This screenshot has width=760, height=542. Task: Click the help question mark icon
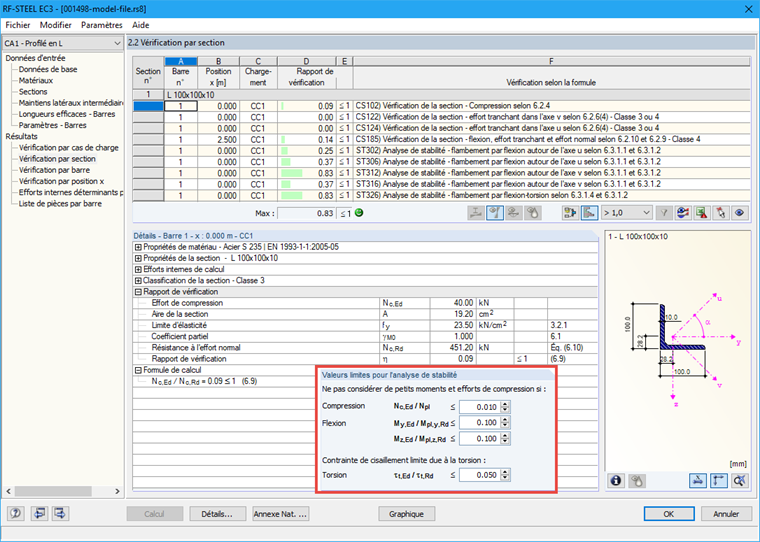(15, 513)
